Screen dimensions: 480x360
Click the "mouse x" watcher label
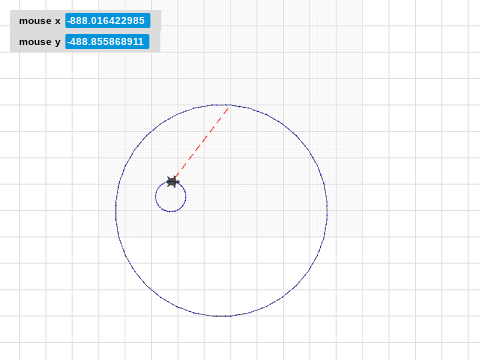tap(40, 21)
